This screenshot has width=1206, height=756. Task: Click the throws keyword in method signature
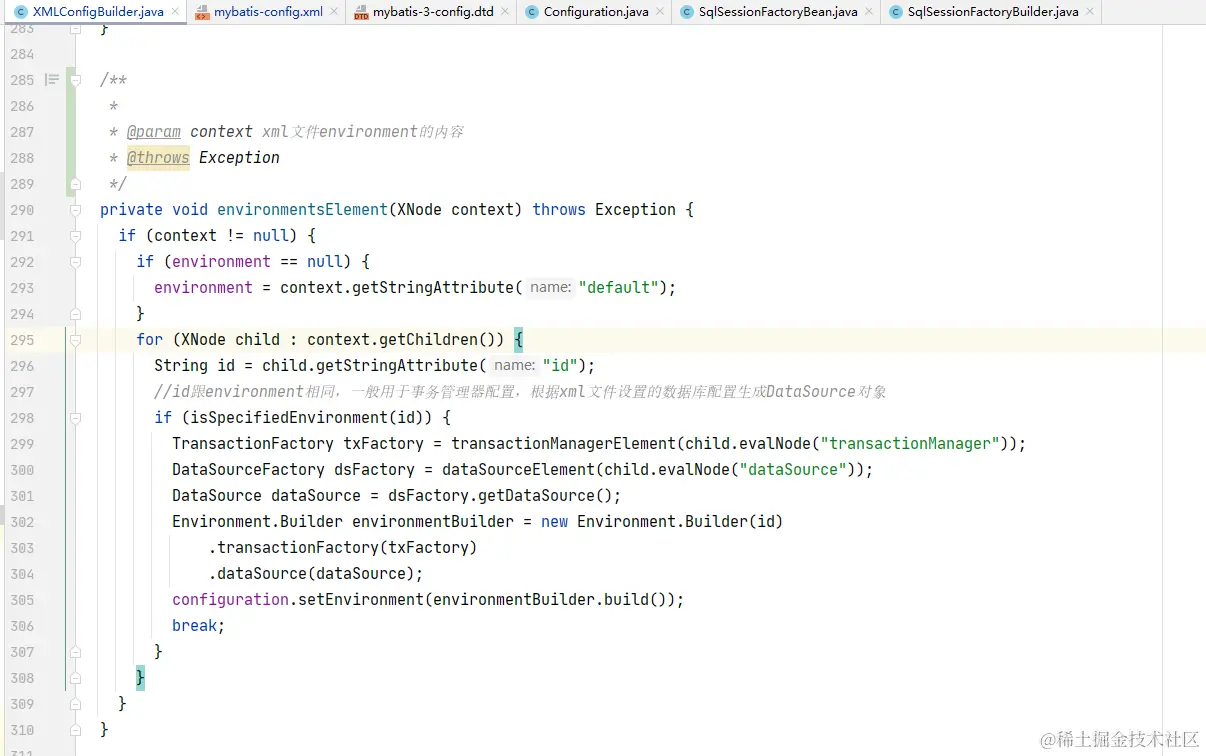[559, 210]
